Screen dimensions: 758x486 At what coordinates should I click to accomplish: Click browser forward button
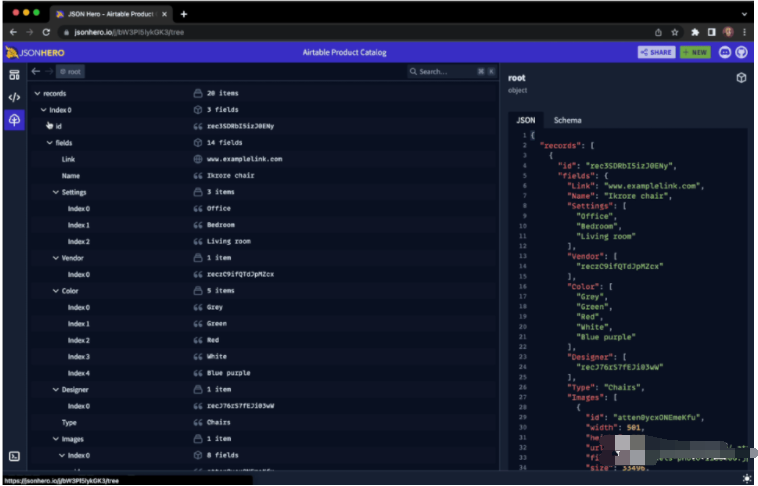pos(29,32)
